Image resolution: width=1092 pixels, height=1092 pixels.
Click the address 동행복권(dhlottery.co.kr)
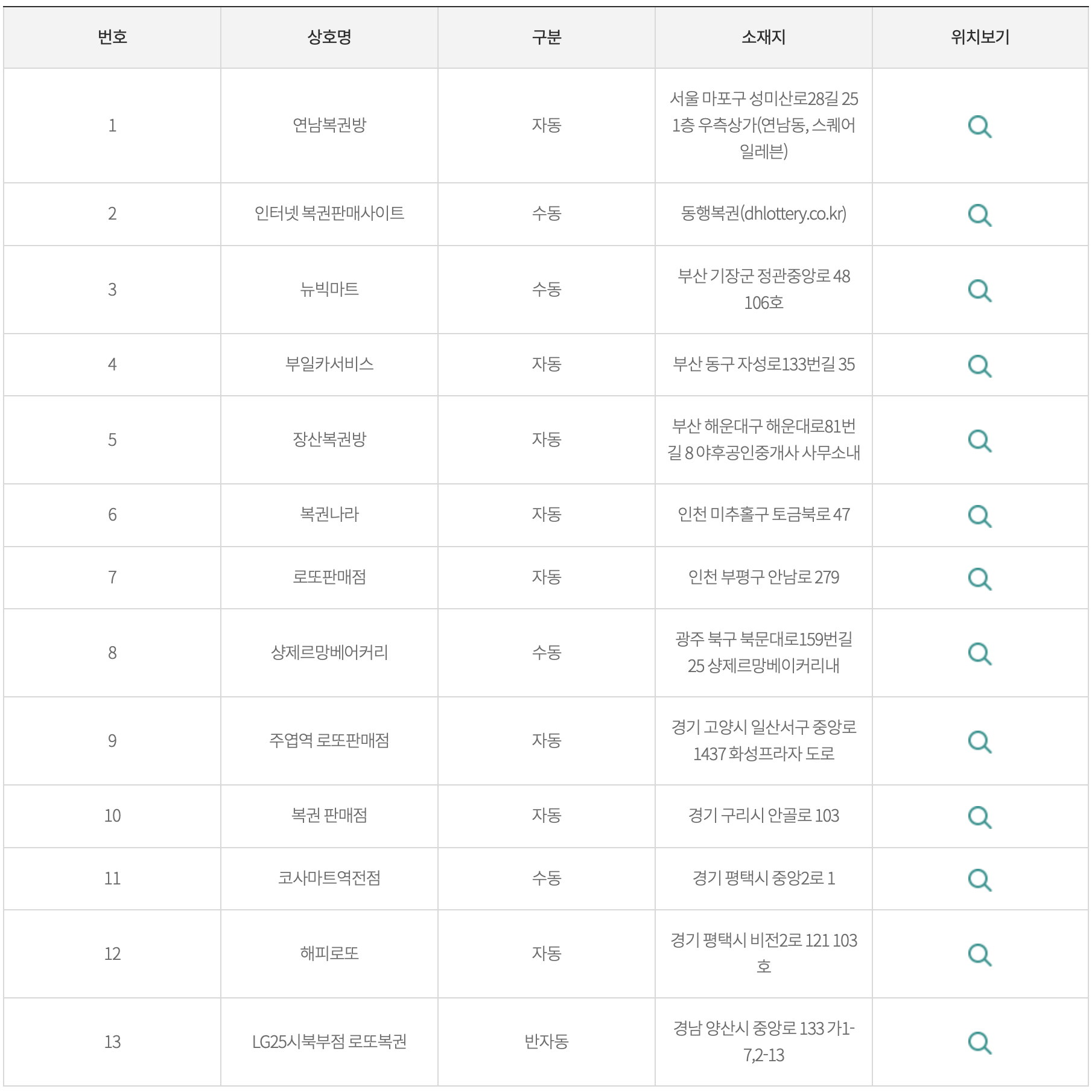(764, 214)
